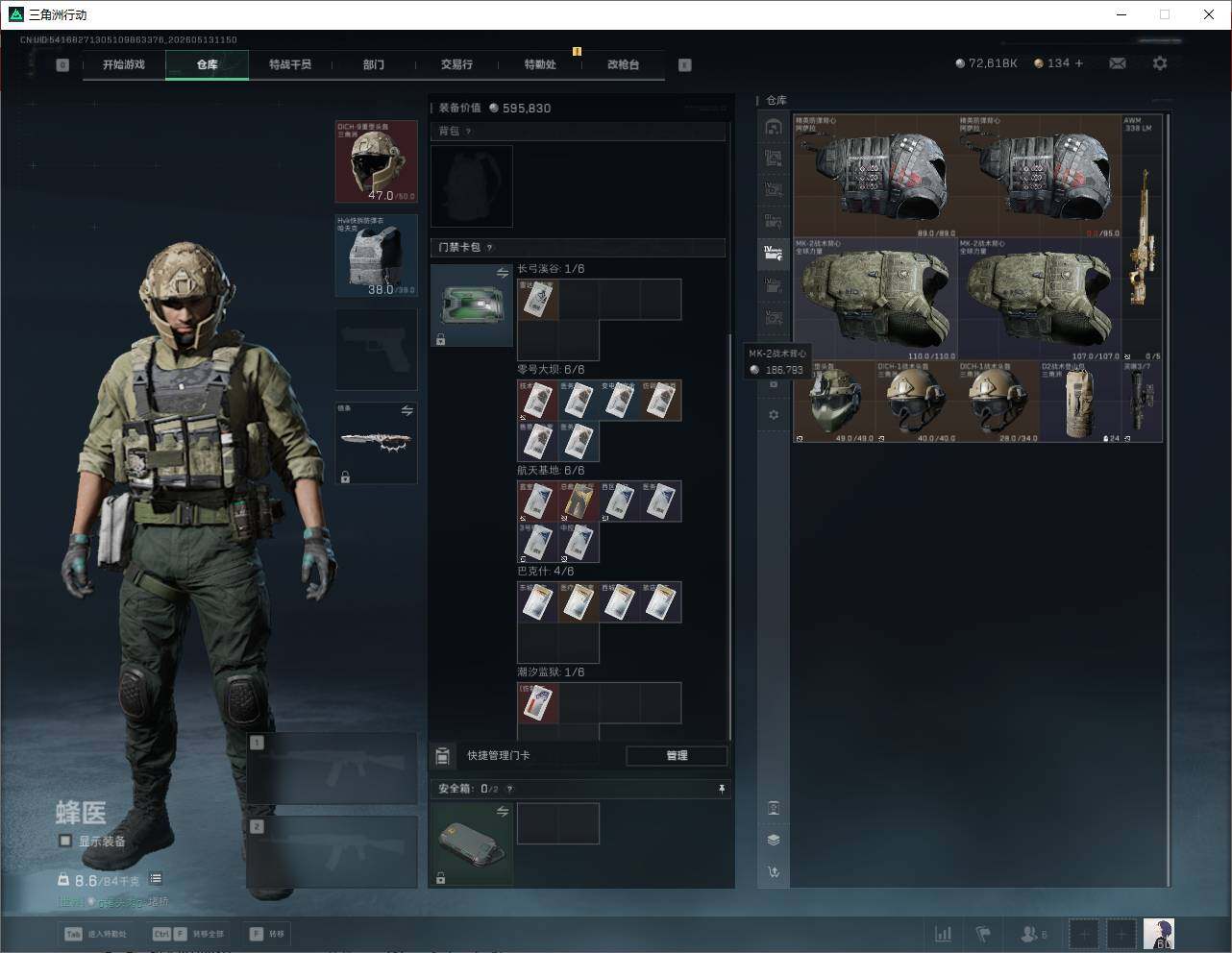The width and height of the screenshot is (1232, 953).
Task: Click the swap arrows on the 安全箱 case
Action: tap(503, 812)
